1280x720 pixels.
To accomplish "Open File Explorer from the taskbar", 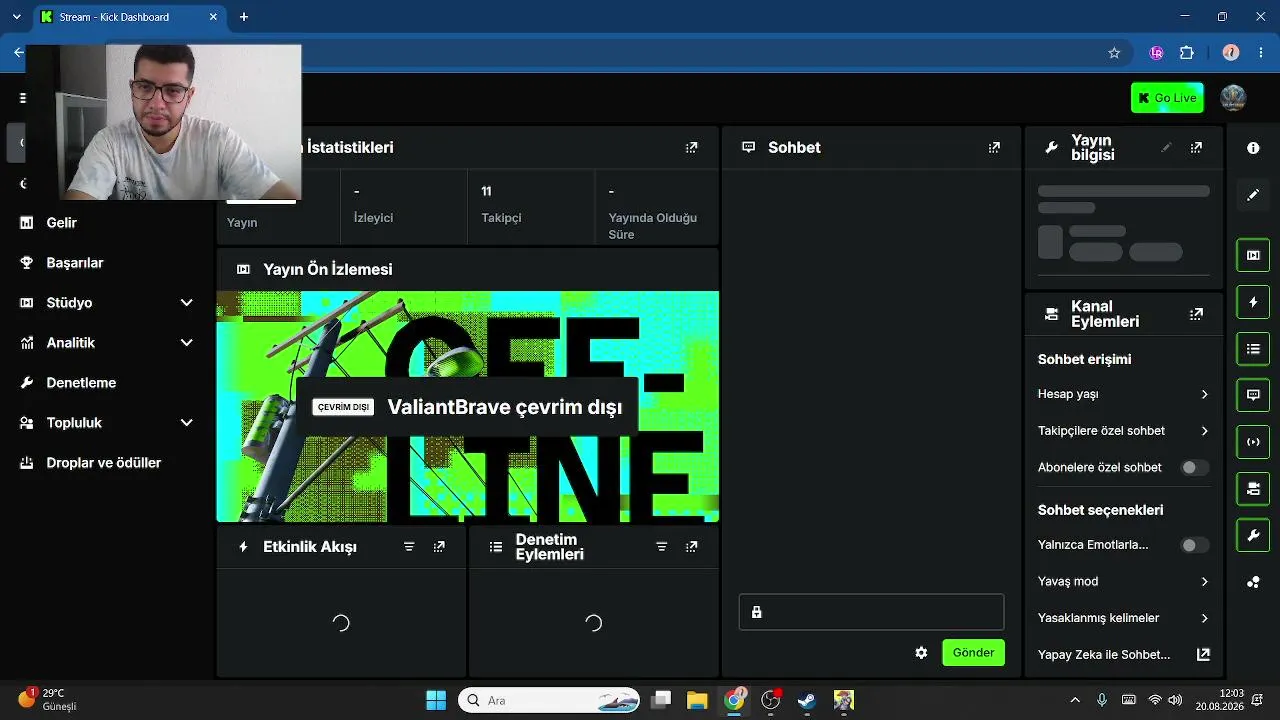I will click(x=697, y=700).
